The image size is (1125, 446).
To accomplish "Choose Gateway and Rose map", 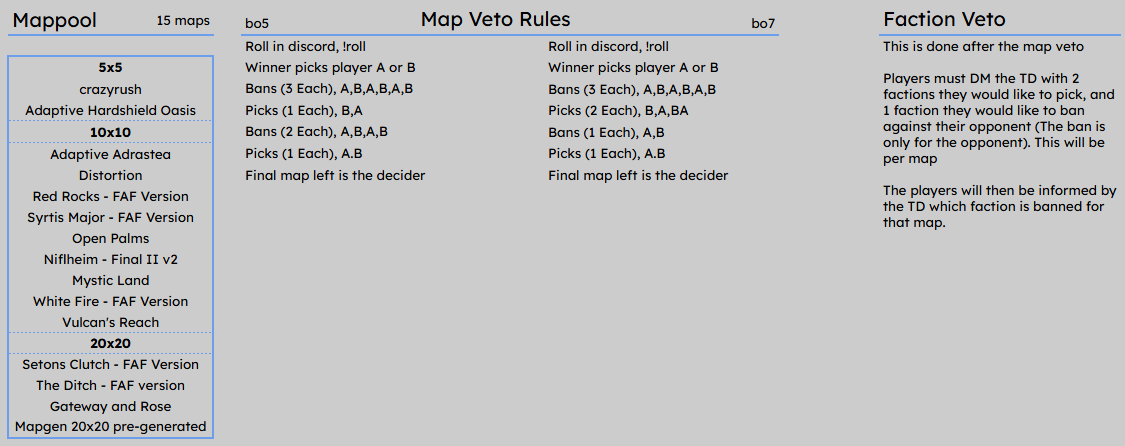I will 110,407.
